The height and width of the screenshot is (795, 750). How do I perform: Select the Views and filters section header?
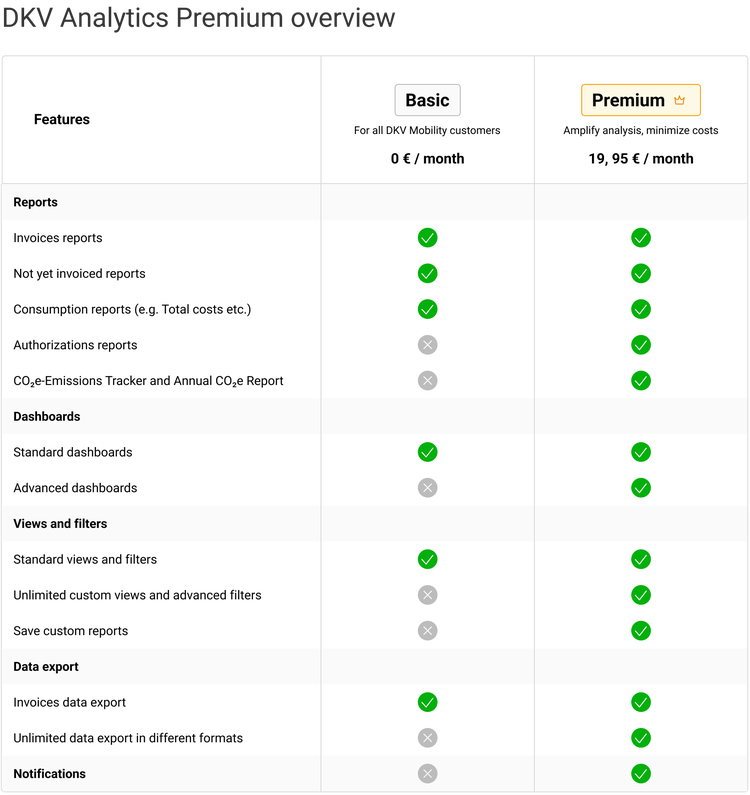[x=60, y=524]
